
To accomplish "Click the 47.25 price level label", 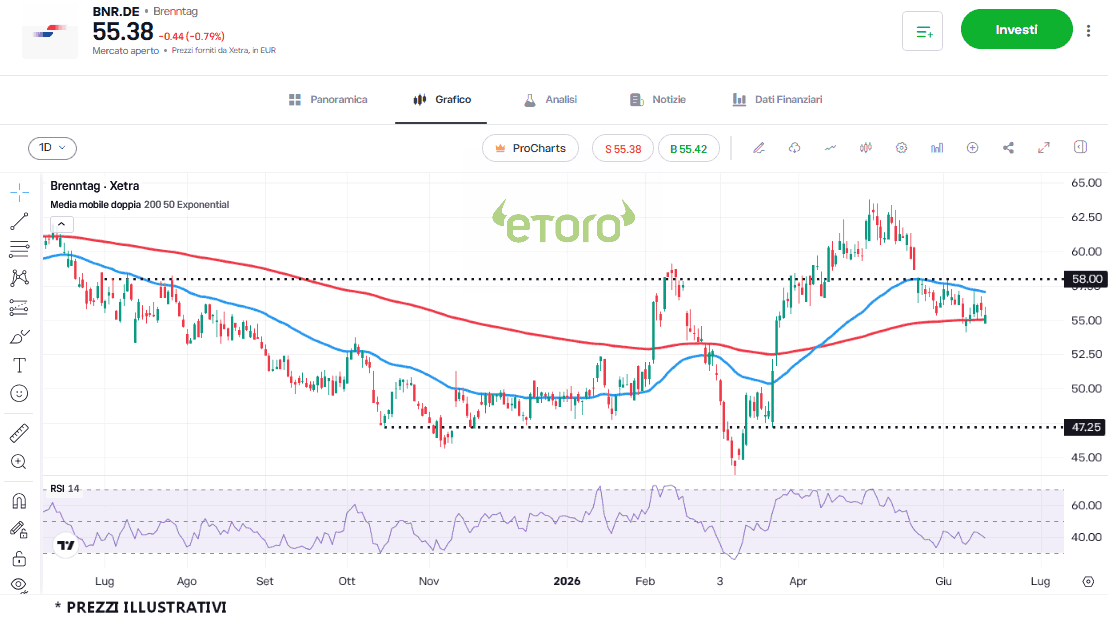I will [1085, 427].
